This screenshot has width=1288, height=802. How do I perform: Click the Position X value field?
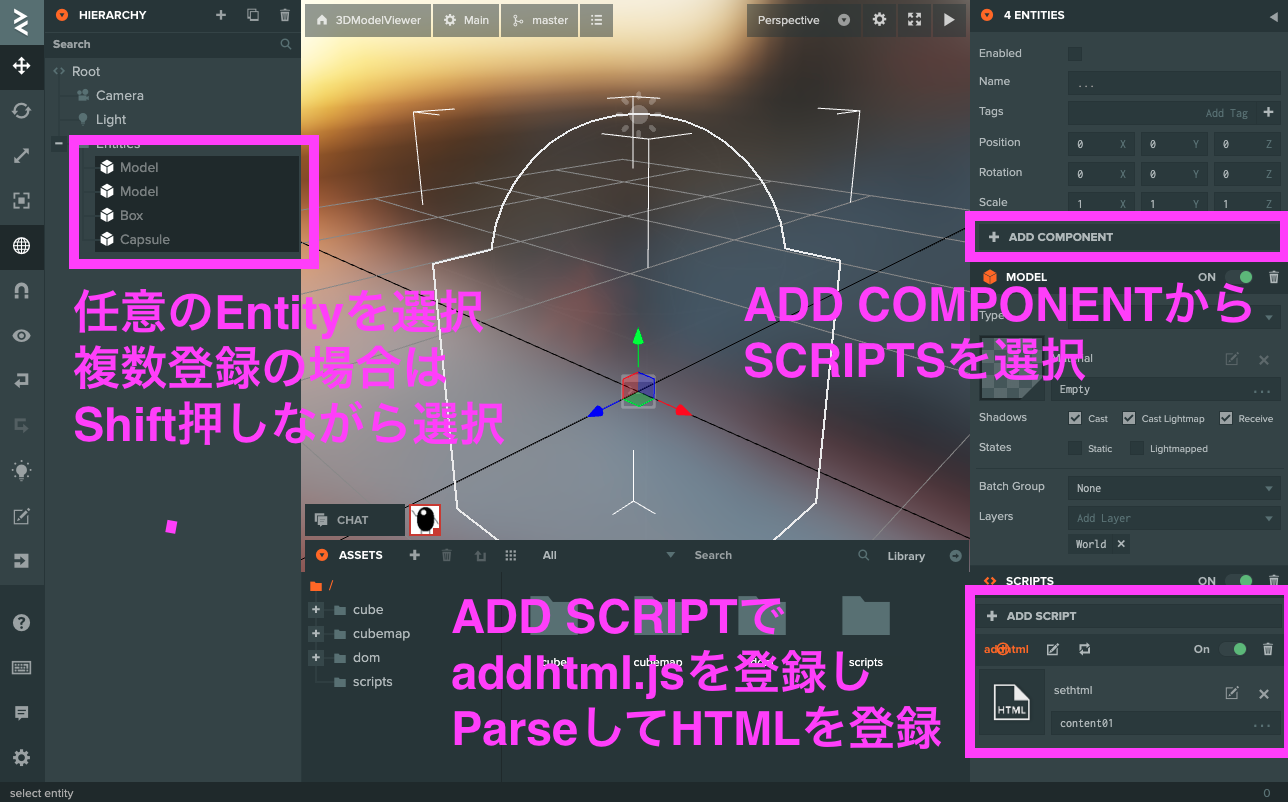tap(1102, 144)
